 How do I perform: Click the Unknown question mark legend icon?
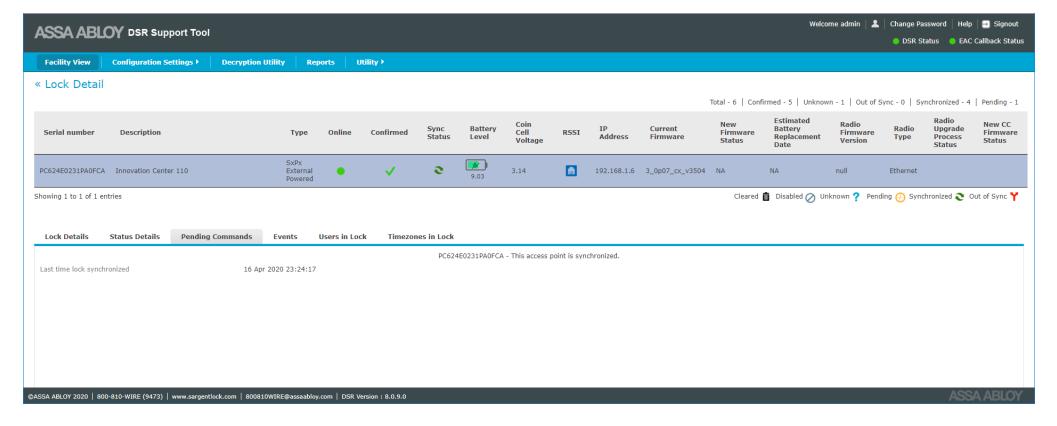856,197
